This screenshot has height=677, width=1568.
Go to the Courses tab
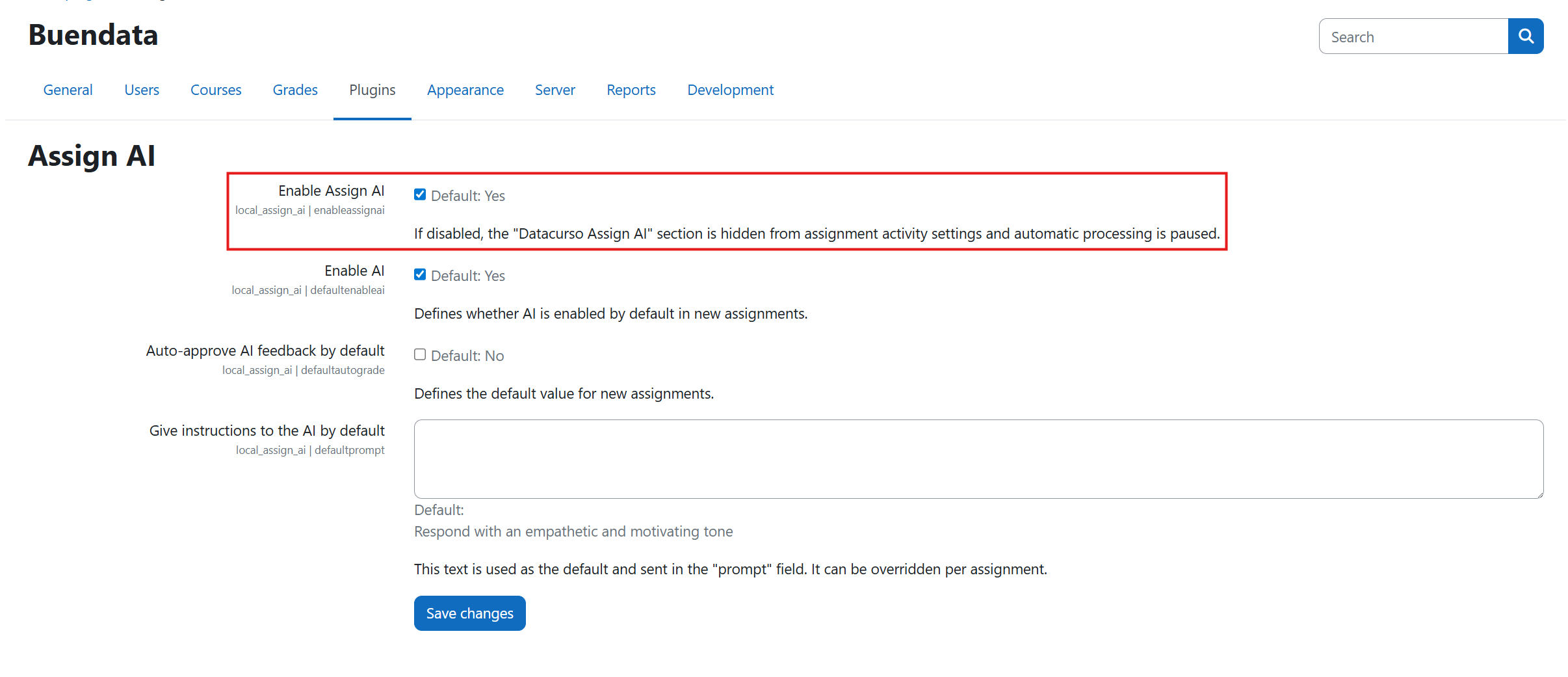click(216, 90)
